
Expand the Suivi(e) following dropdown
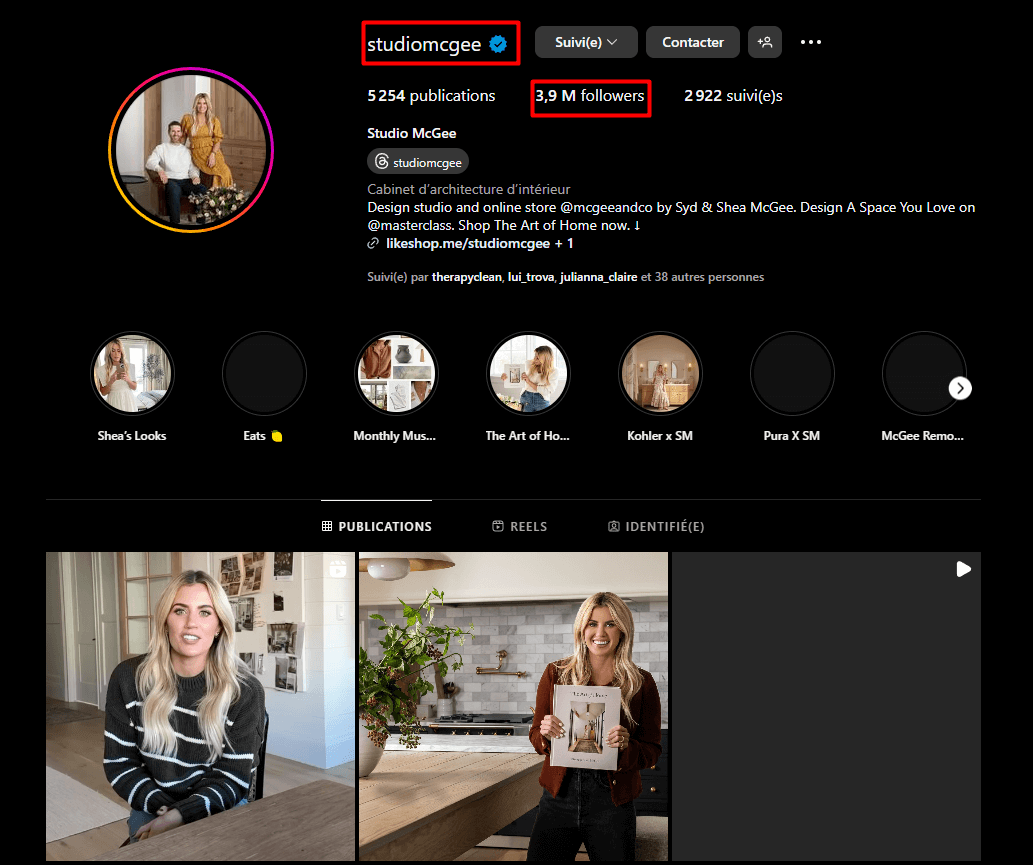tap(587, 42)
